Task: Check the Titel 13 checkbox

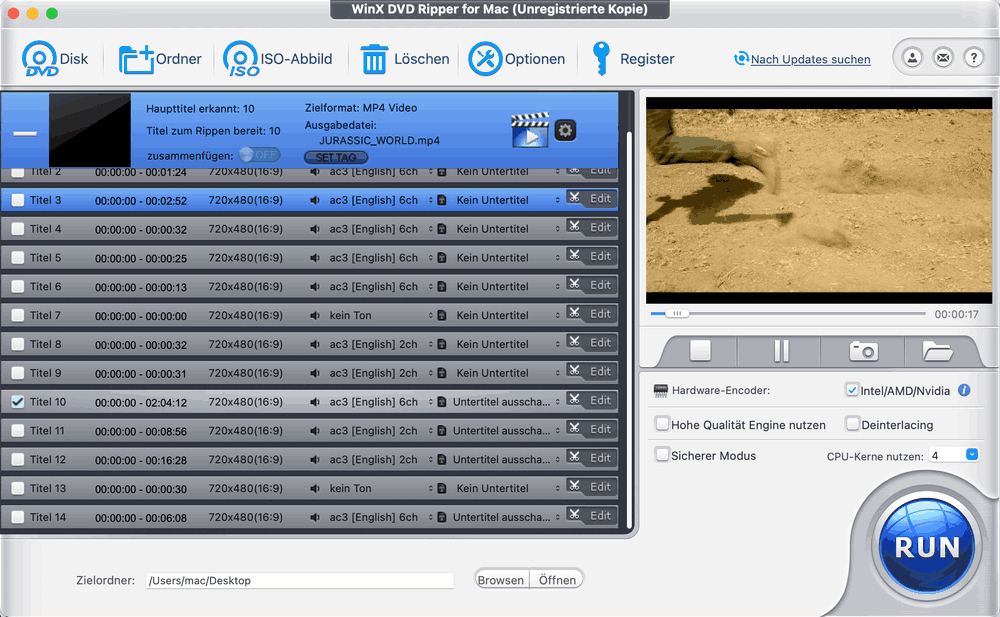Action: pyautogui.click(x=18, y=488)
